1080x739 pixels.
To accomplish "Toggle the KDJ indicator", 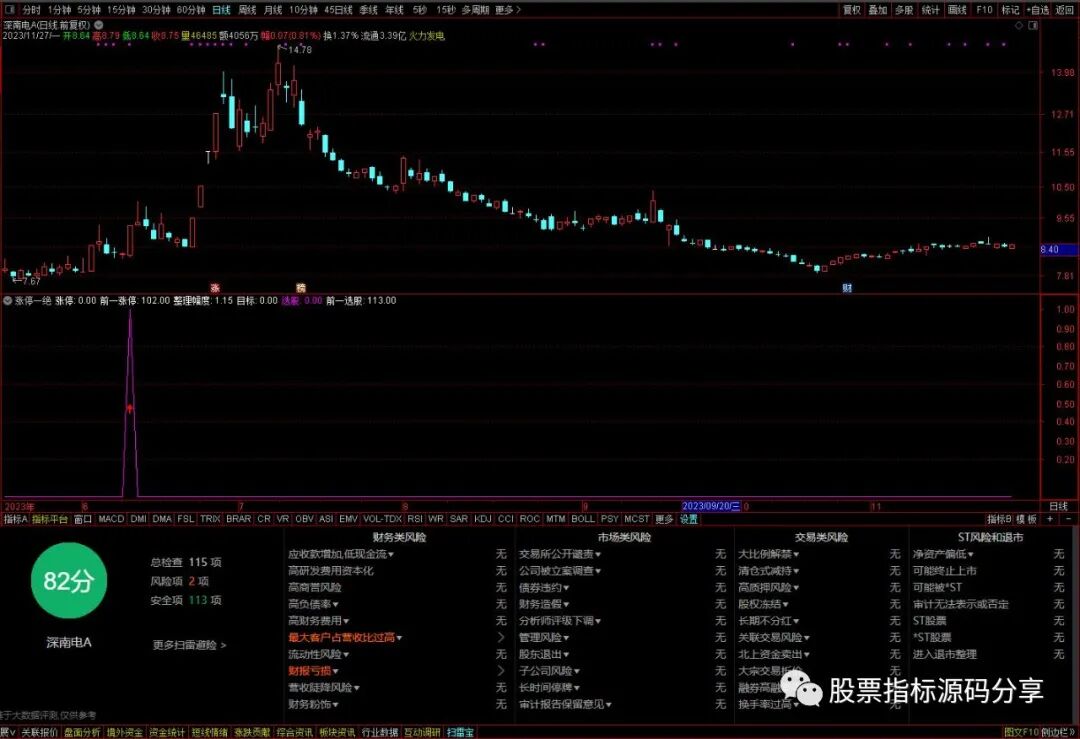I will click(483, 519).
